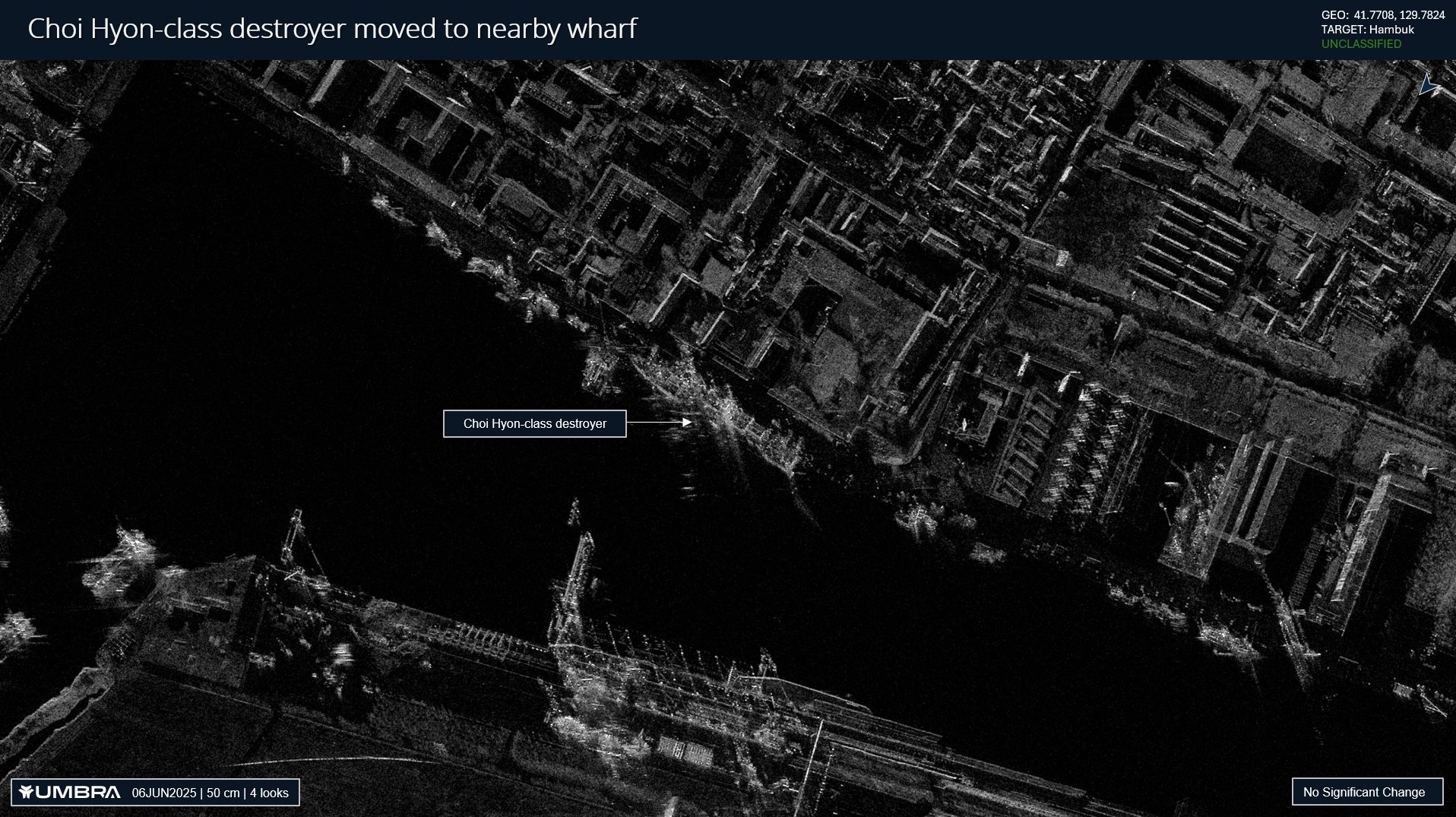1456x817 pixels.
Task: Click the title 'Choi Hyon-class destroyer moved to nearby wharf'
Action: (332, 29)
